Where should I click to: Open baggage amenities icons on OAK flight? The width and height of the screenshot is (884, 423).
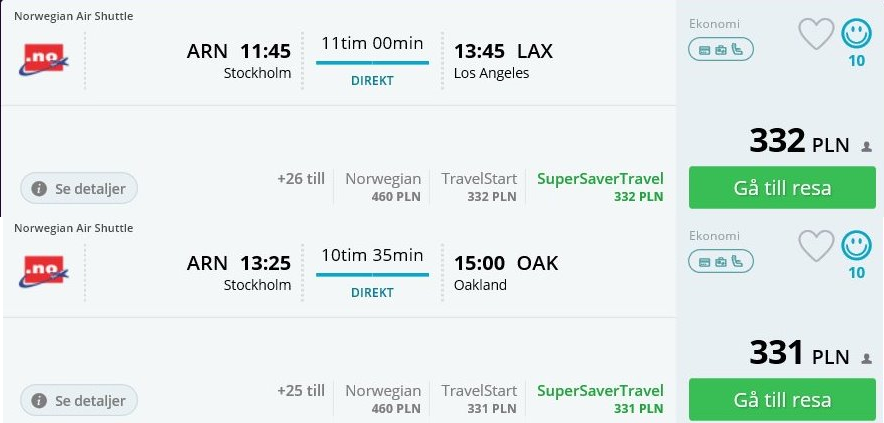coord(721,262)
